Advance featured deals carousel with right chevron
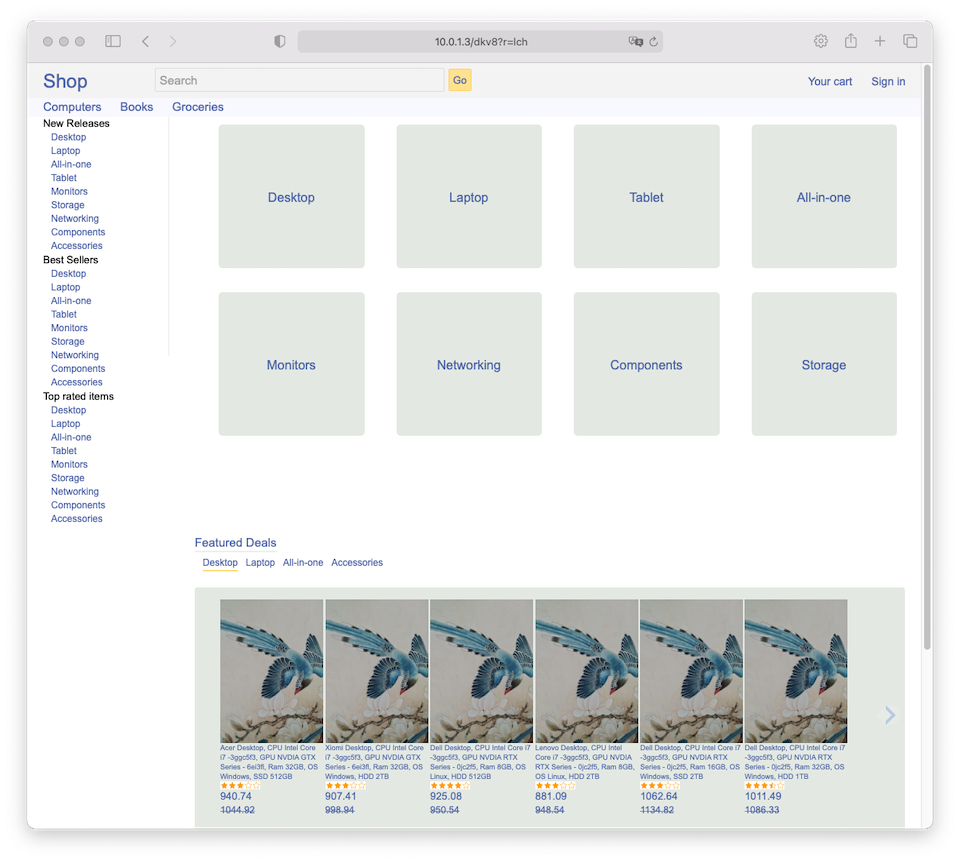 click(890, 715)
